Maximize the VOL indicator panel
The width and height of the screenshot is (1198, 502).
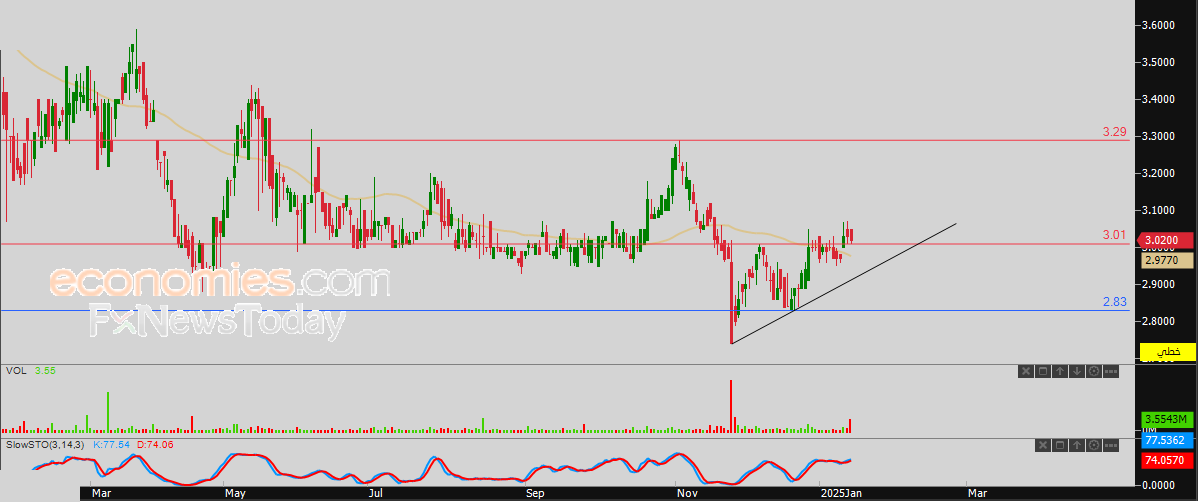click(x=1043, y=371)
